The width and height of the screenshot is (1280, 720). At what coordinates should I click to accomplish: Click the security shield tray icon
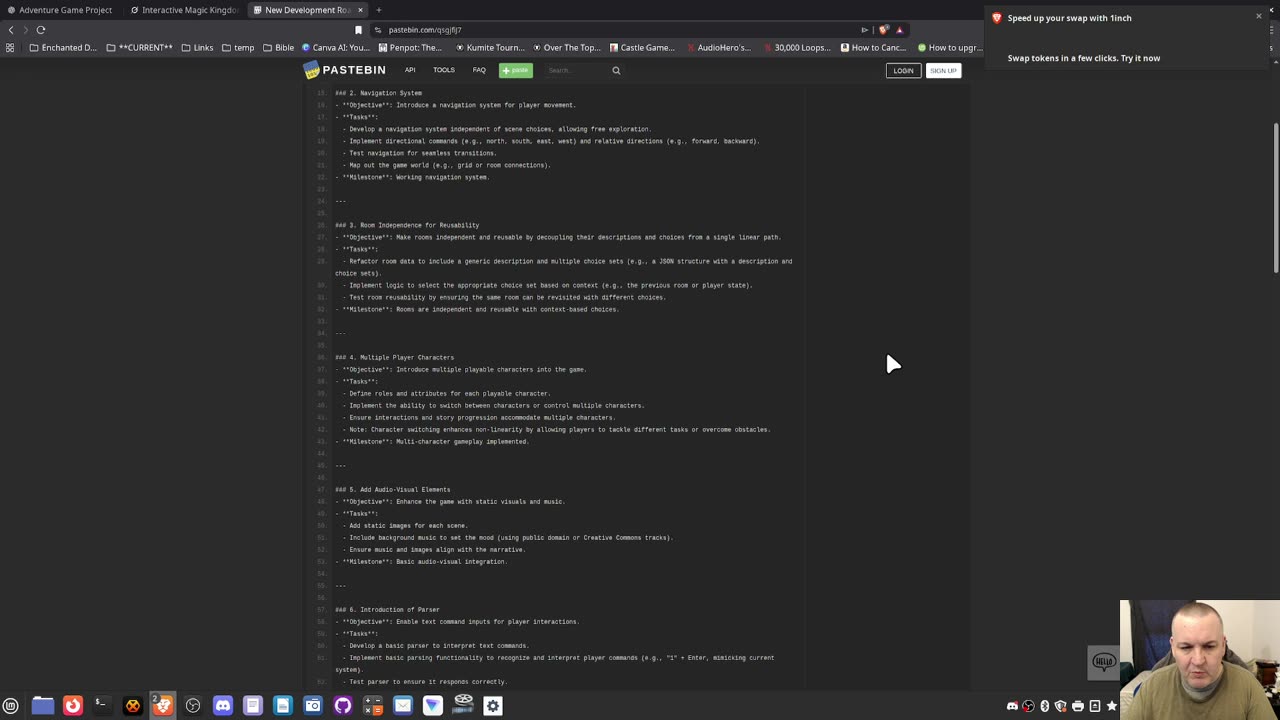(x=1061, y=706)
